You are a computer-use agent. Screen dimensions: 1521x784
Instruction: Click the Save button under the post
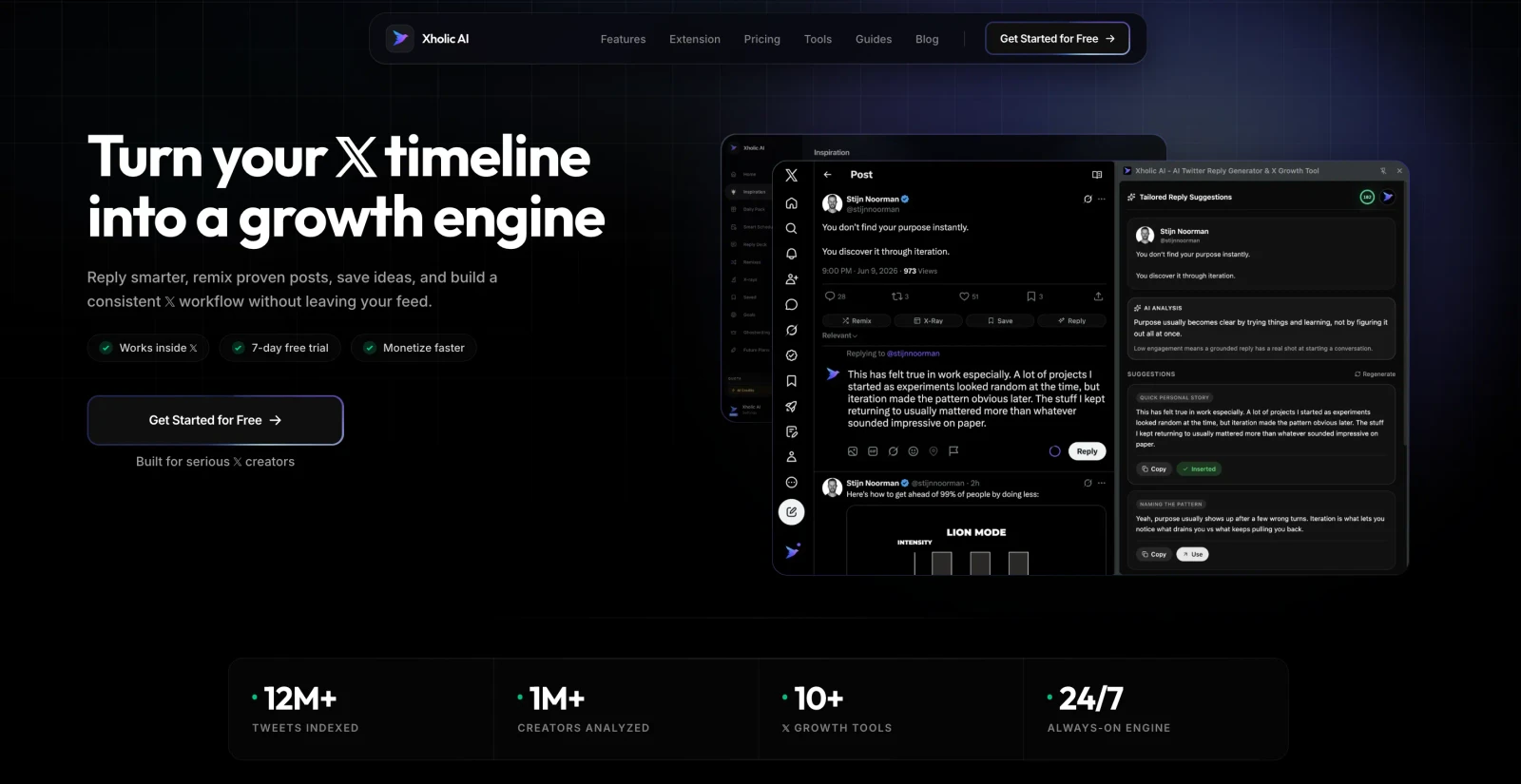(1000, 321)
